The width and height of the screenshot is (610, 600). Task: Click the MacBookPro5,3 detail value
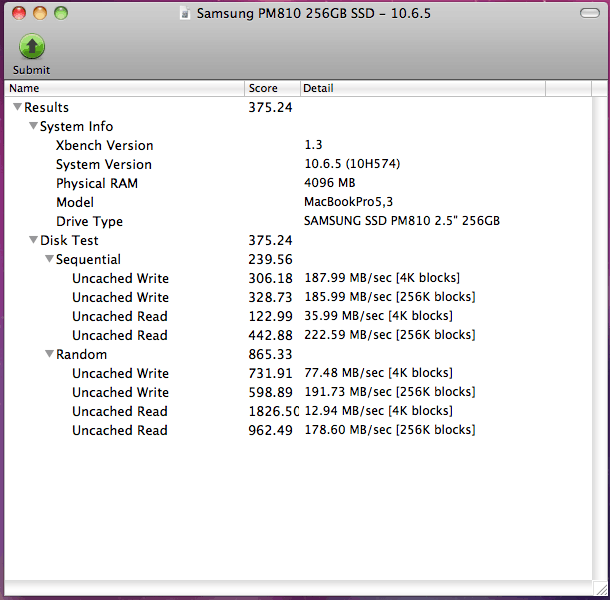tap(349, 202)
